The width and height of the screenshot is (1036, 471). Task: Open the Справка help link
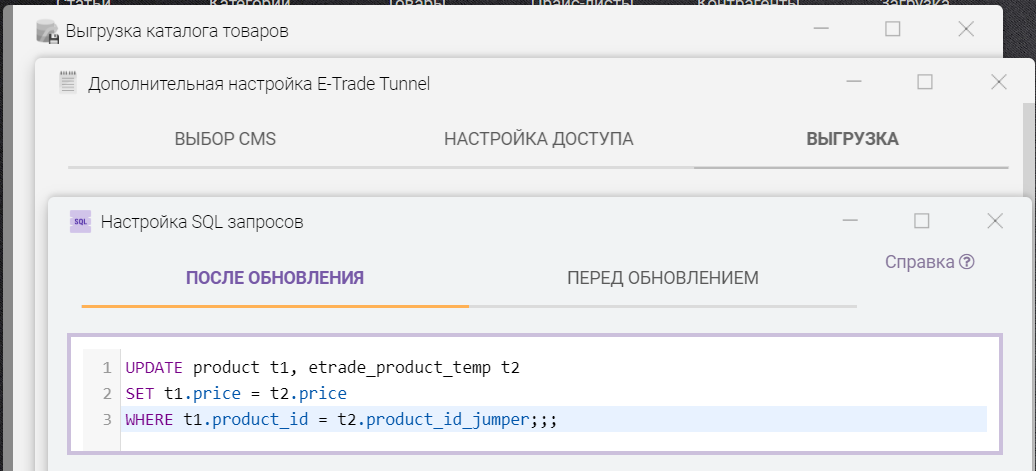pyautogui.click(x=920, y=262)
